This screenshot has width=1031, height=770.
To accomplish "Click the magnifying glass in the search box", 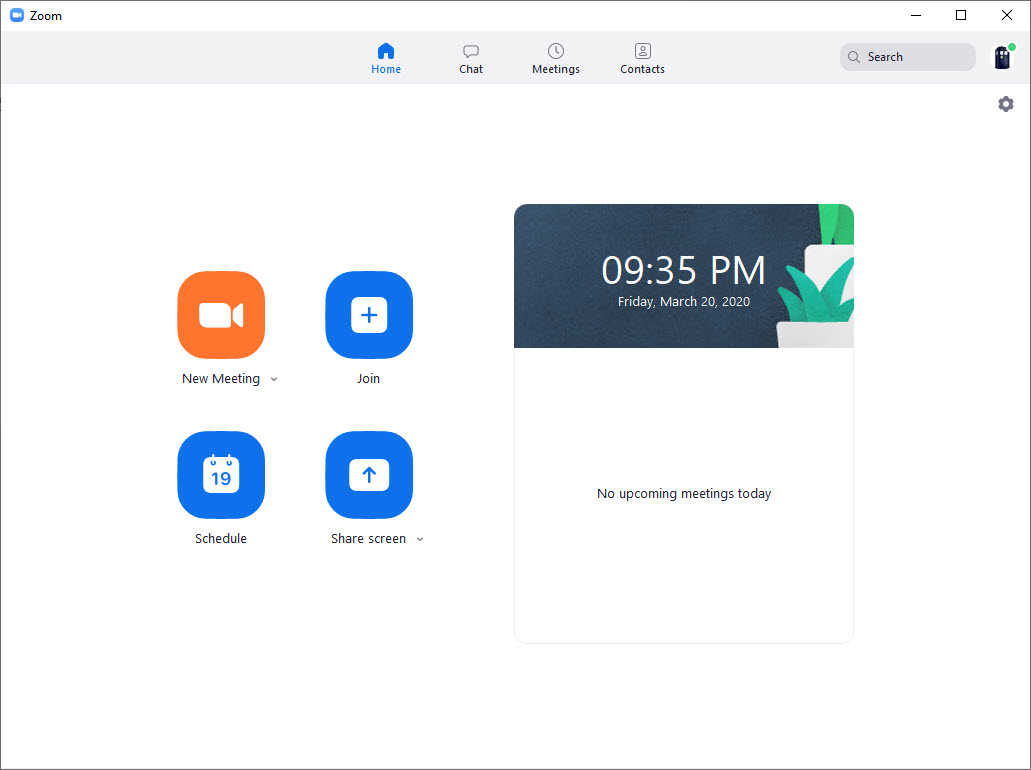I will 854,57.
